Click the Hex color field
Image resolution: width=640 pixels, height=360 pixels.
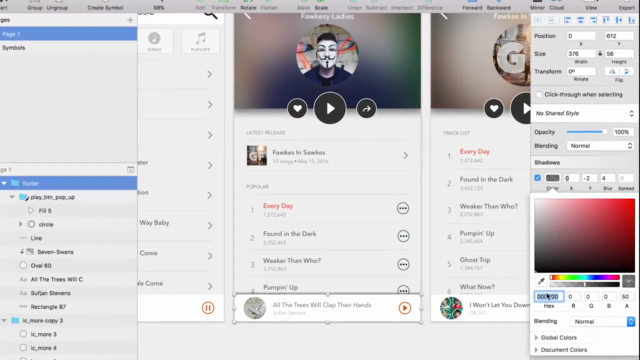[x=549, y=297]
